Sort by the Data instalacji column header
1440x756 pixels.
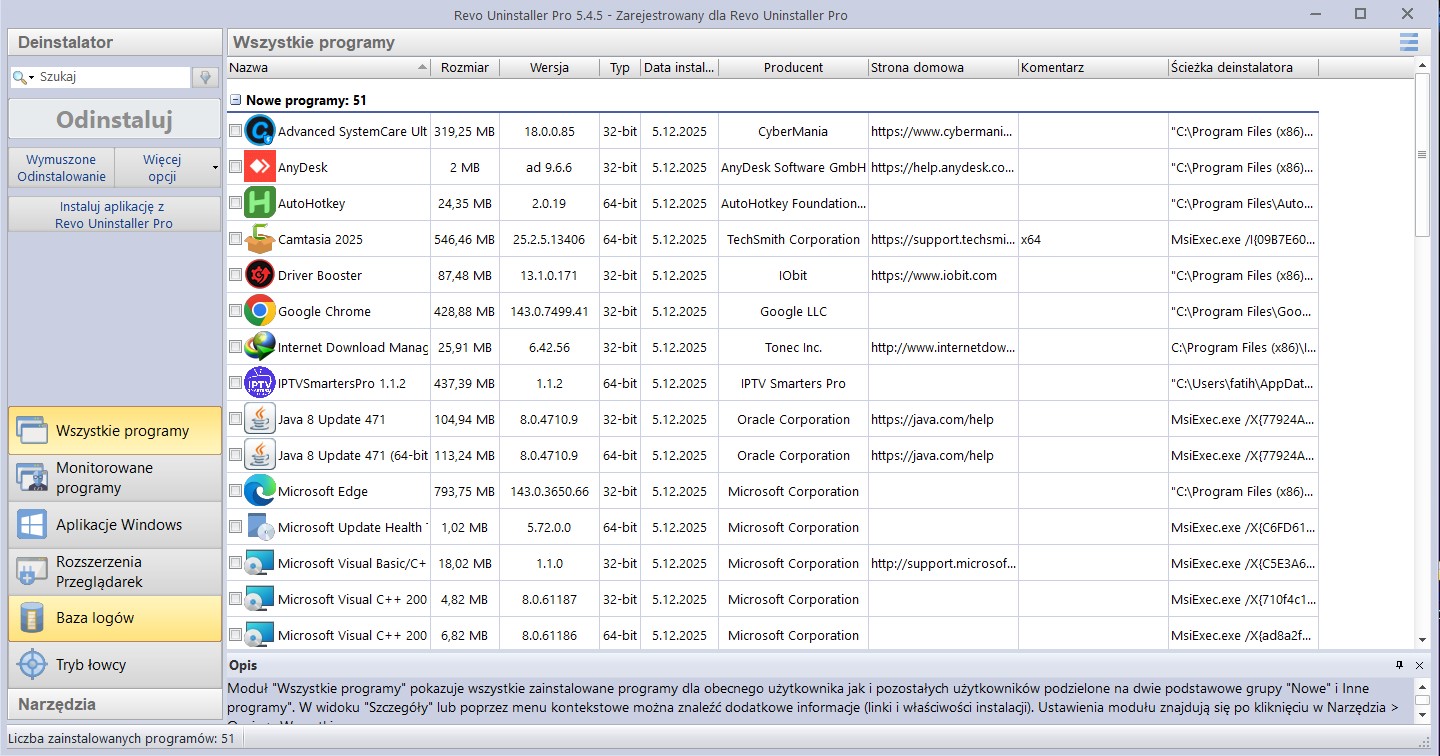tap(679, 67)
